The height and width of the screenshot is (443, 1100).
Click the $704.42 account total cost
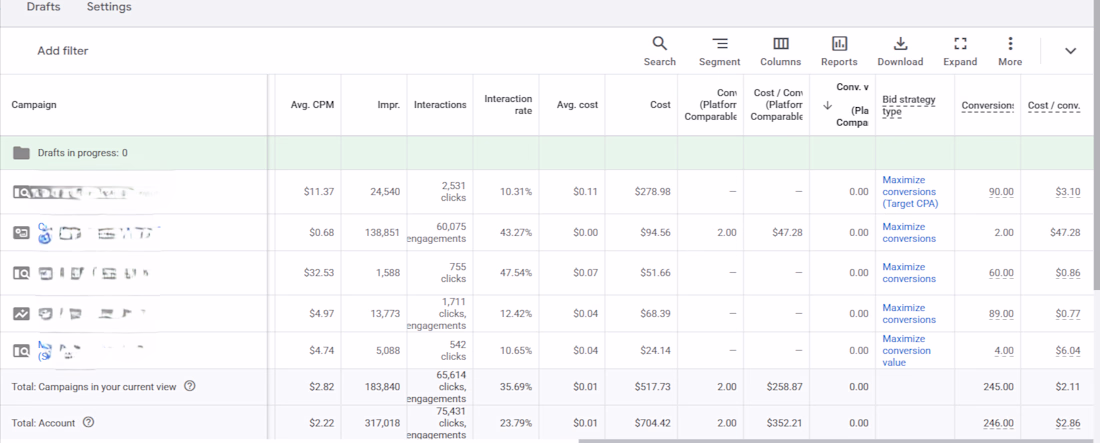click(652, 423)
